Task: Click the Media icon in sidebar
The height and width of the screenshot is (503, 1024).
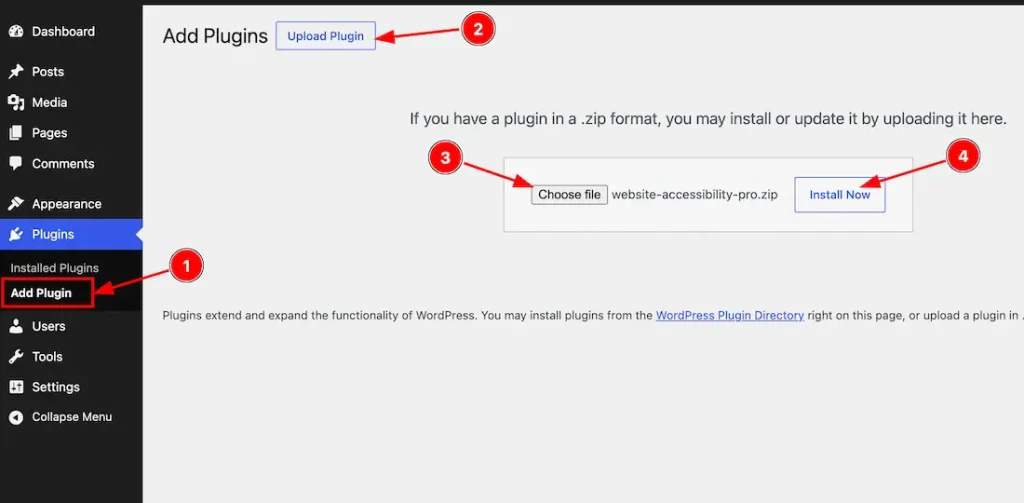Action: 16,103
